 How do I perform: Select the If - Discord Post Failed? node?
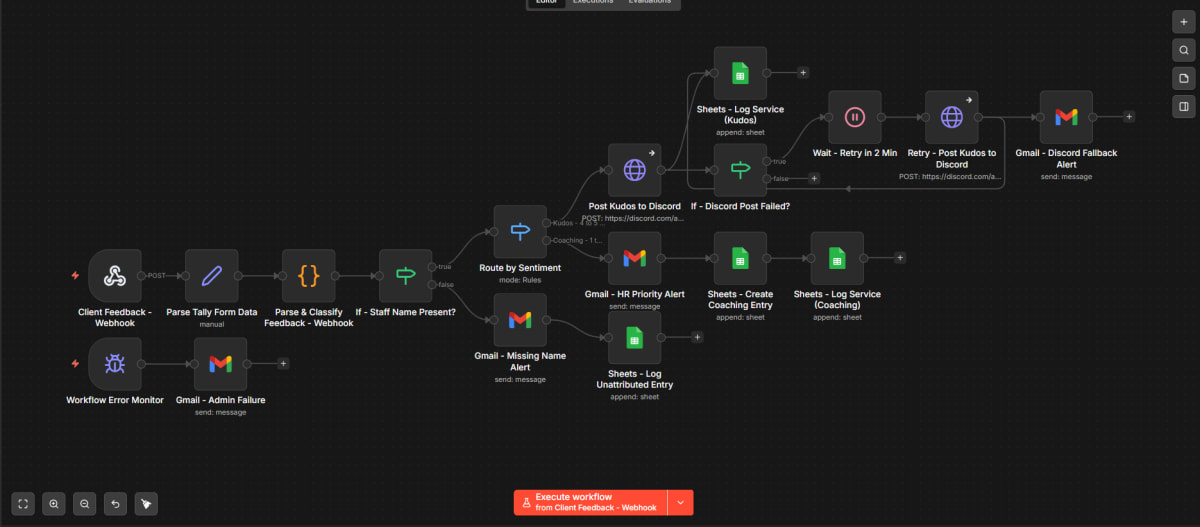click(740, 170)
